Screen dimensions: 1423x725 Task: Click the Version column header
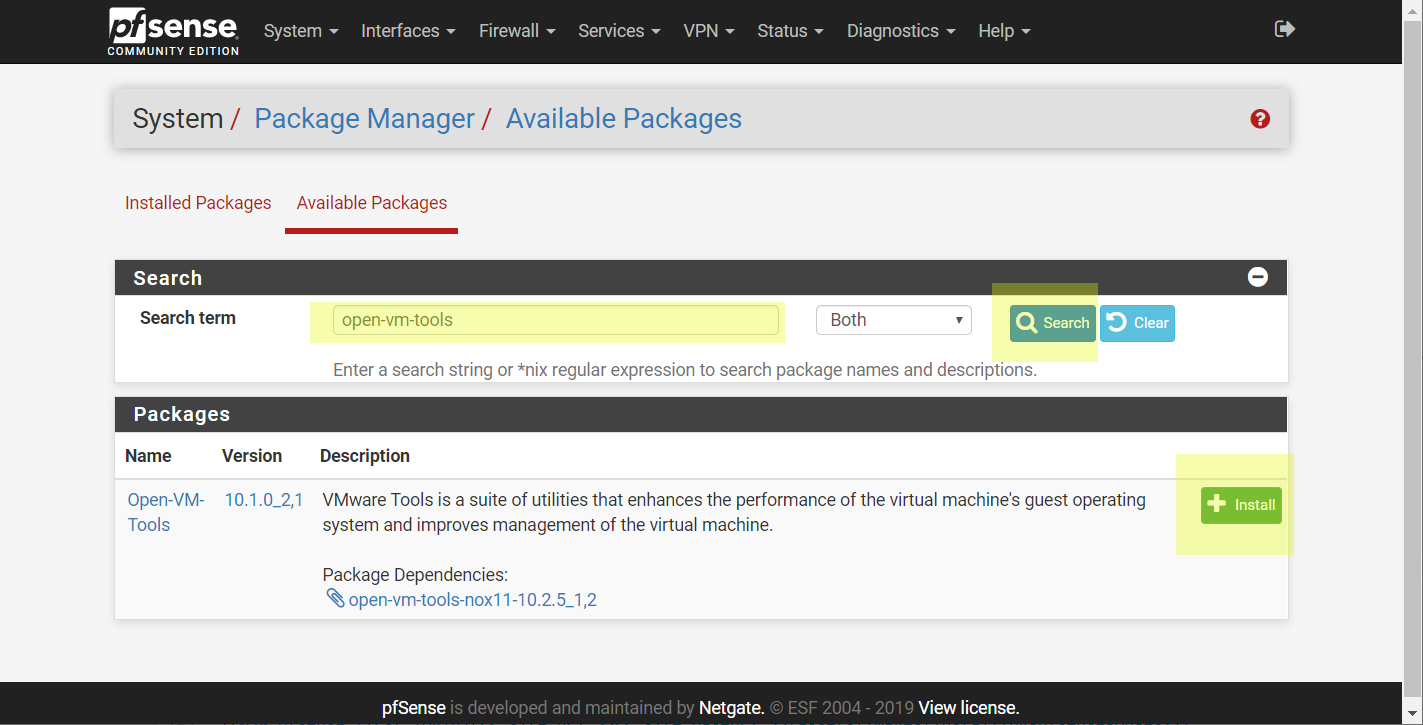coord(252,456)
